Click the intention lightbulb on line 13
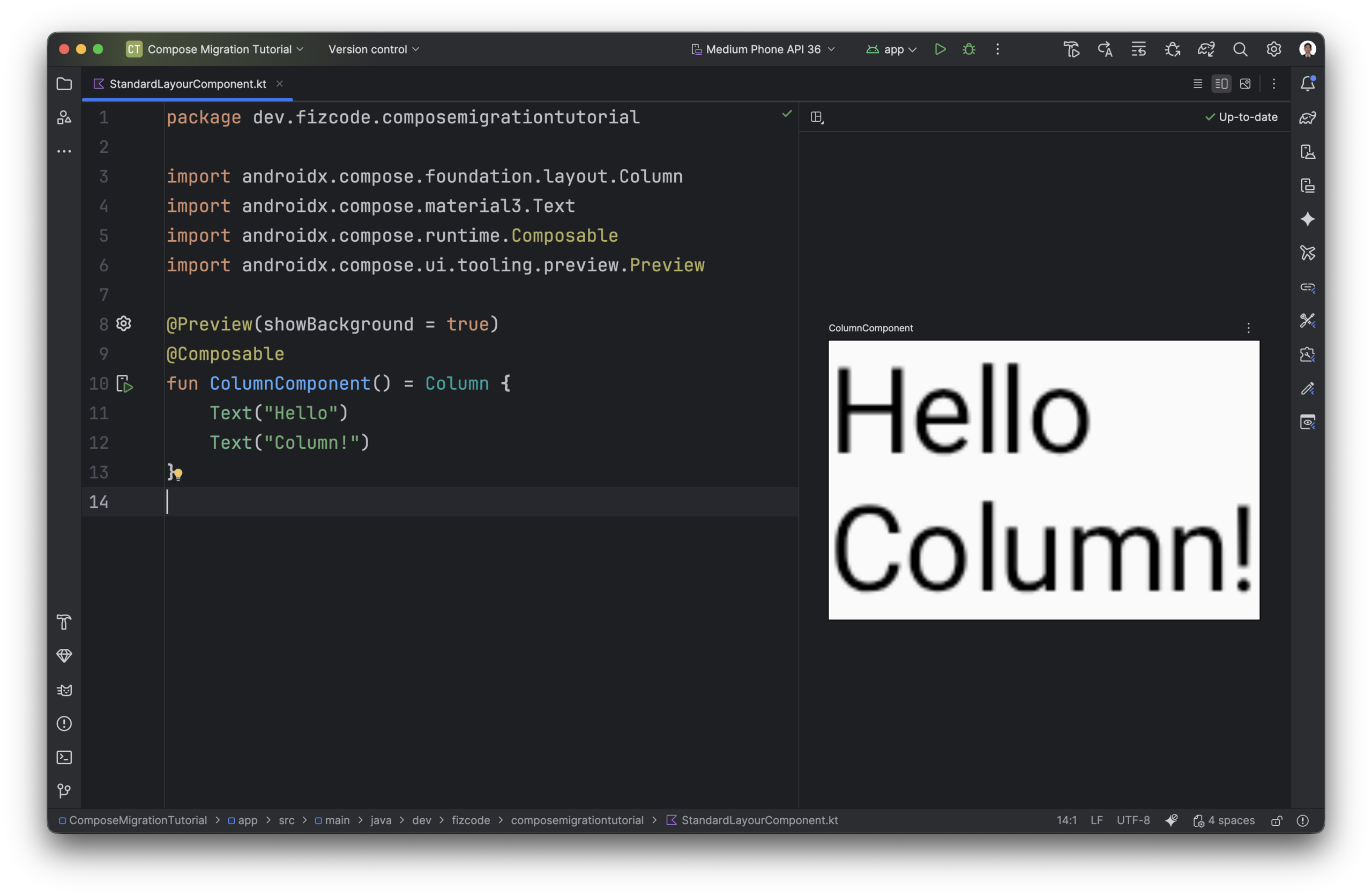The width and height of the screenshot is (1372, 896). 178,474
